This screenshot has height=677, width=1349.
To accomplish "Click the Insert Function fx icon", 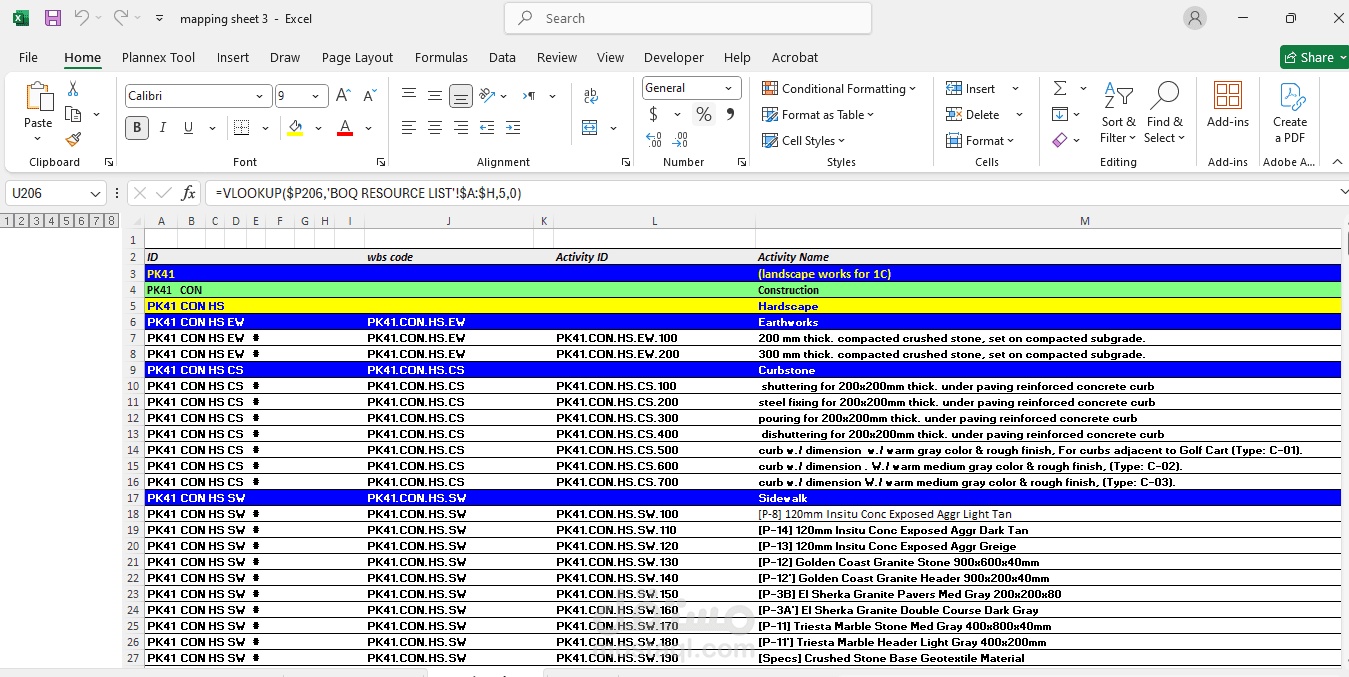I will [x=188, y=193].
